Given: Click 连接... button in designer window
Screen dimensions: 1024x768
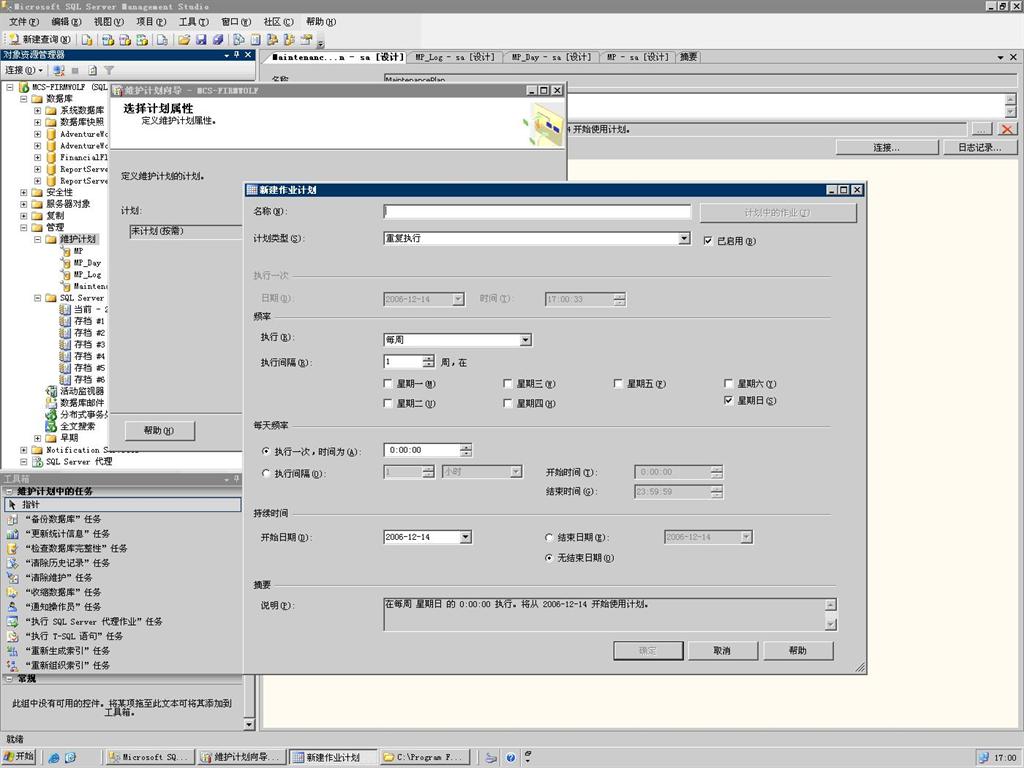Looking at the screenshot, I should pos(887,148).
